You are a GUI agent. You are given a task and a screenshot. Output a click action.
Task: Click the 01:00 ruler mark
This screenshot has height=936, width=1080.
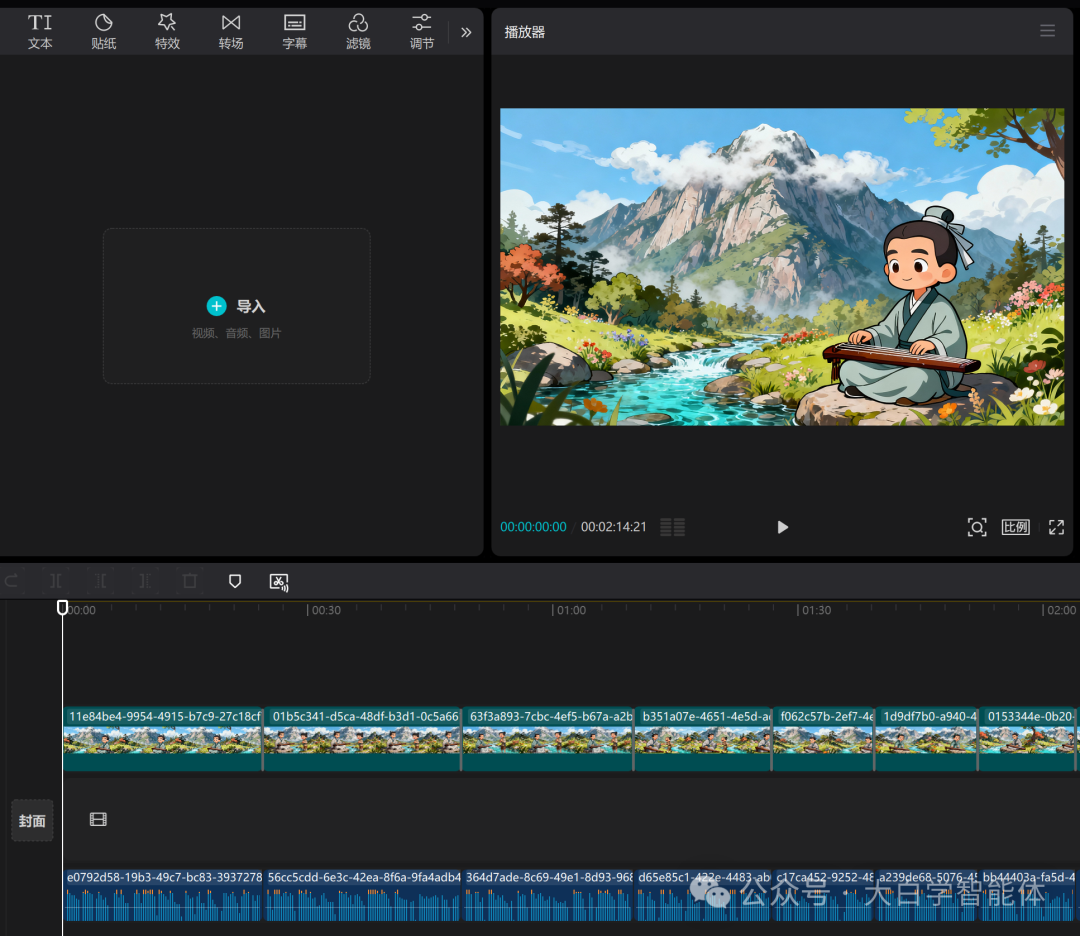[570, 610]
